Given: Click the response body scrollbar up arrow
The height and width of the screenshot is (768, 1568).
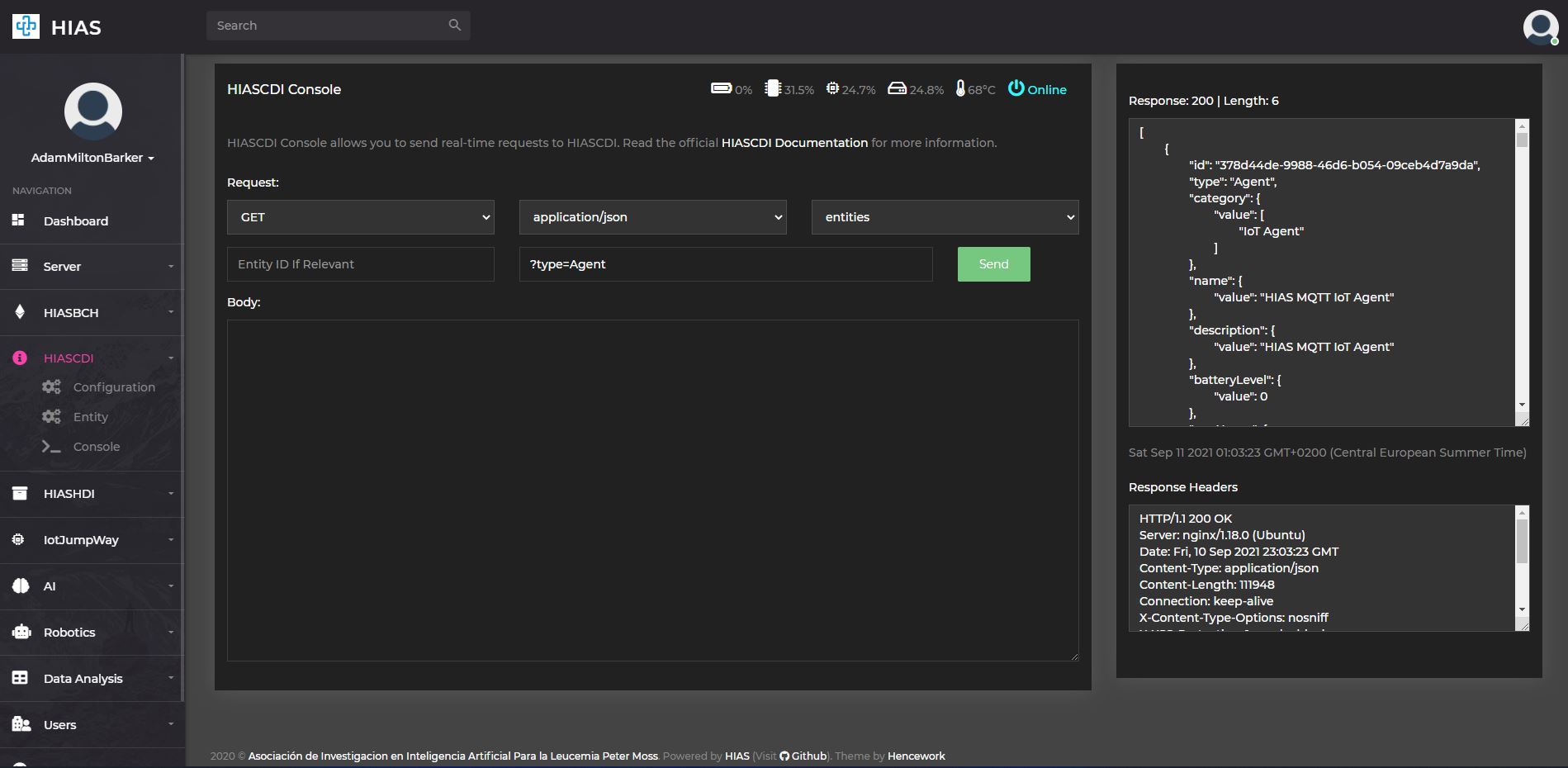Looking at the screenshot, I should (x=1522, y=126).
